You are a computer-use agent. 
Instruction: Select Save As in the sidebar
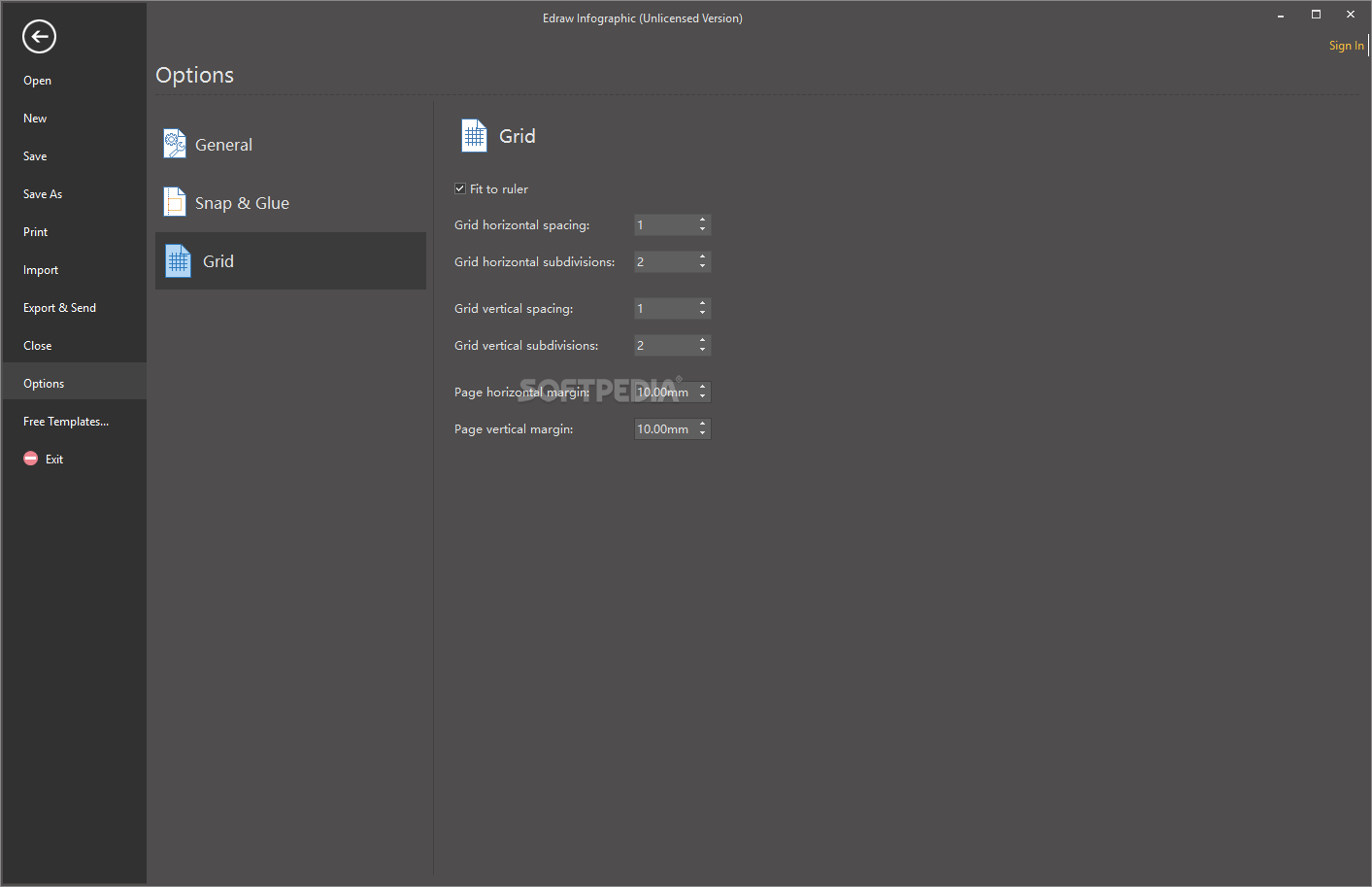[x=74, y=194]
